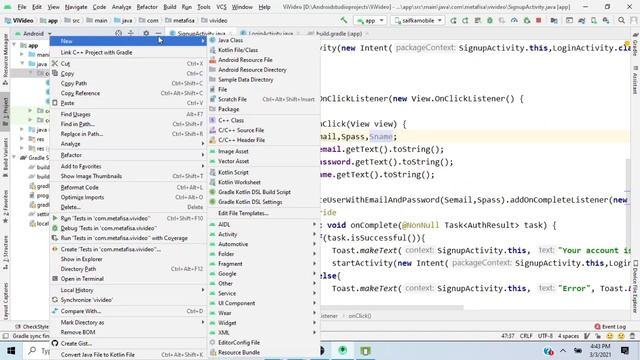Screen dimensions: 640x360
Task: Open Local History submenu
Action: coord(128,290)
